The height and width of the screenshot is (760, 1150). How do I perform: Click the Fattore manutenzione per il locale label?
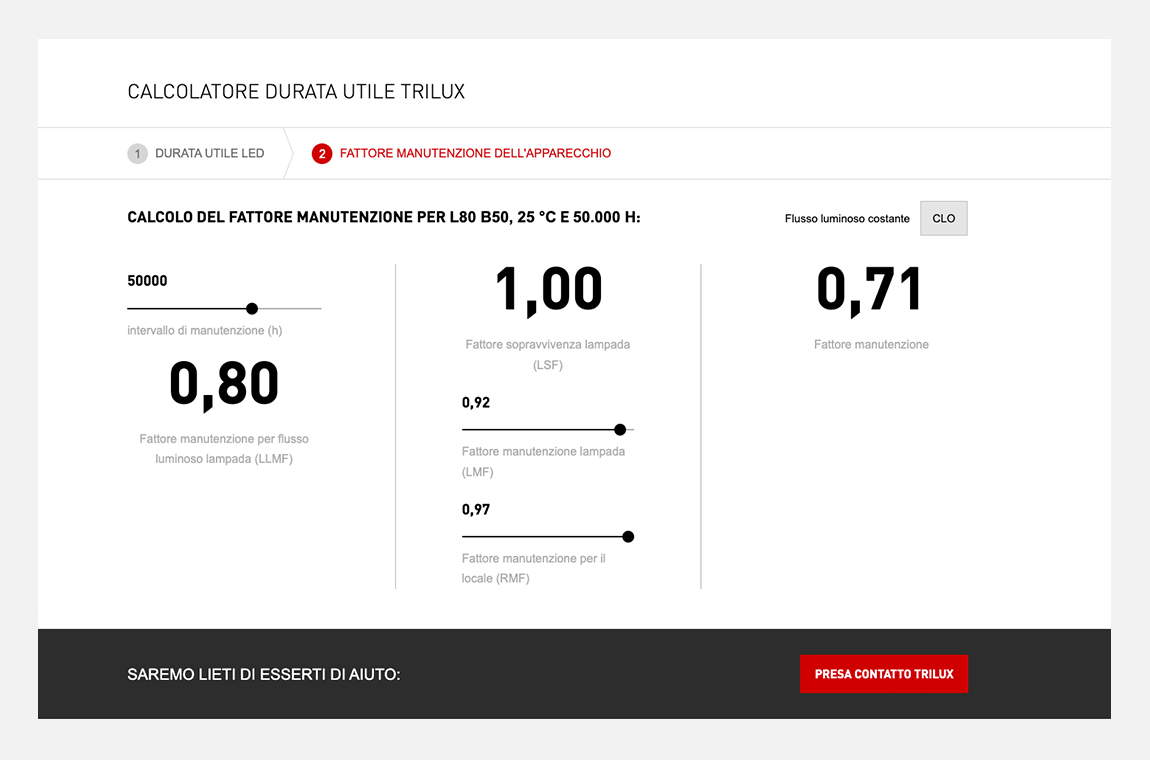tap(534, 569)
